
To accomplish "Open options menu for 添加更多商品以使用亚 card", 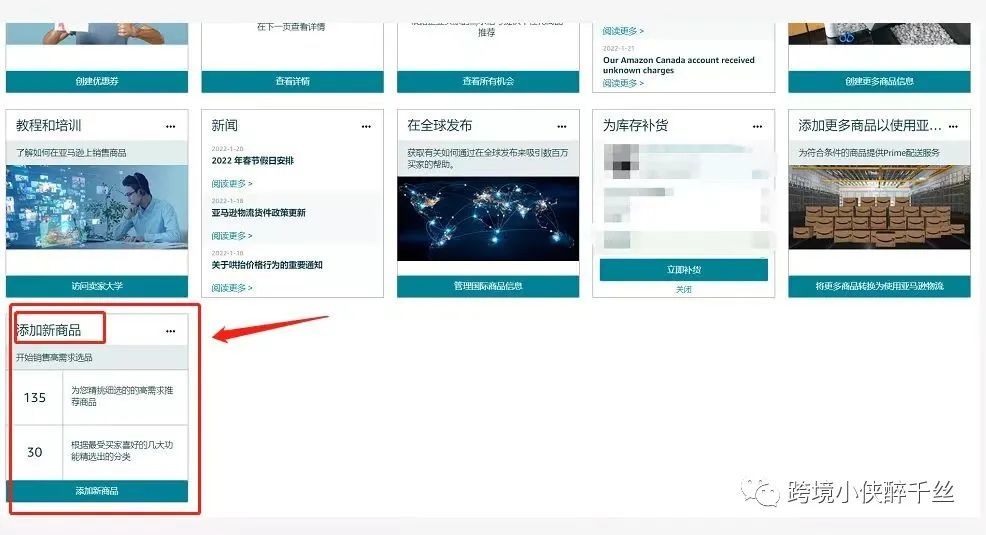I will point(953,126).
